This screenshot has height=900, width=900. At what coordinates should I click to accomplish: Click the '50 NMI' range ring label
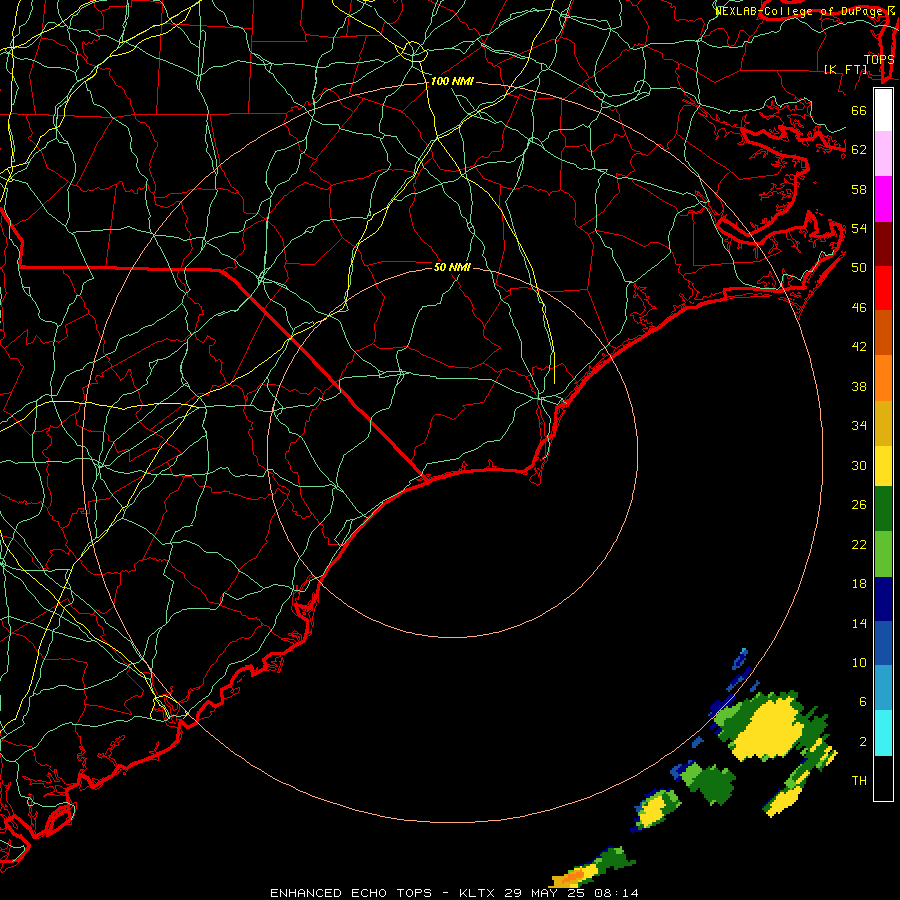coord(452,267)
